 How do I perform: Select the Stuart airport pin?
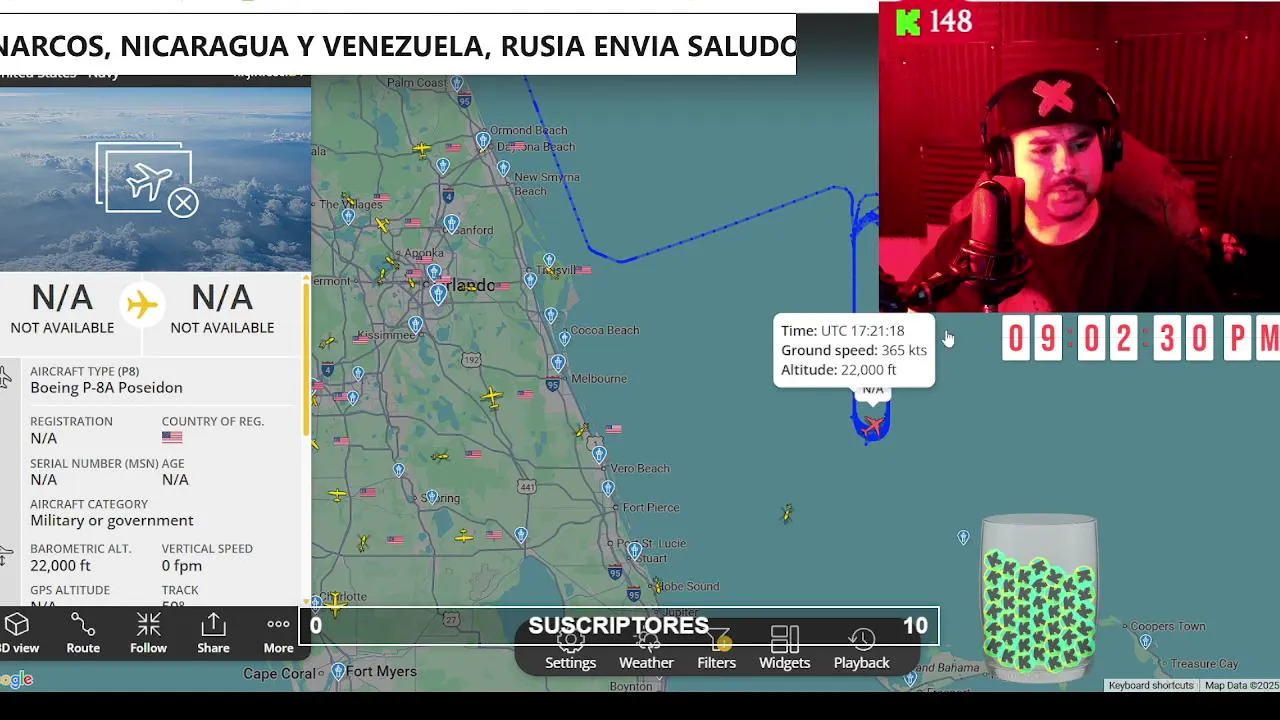(x=634, y=550)
